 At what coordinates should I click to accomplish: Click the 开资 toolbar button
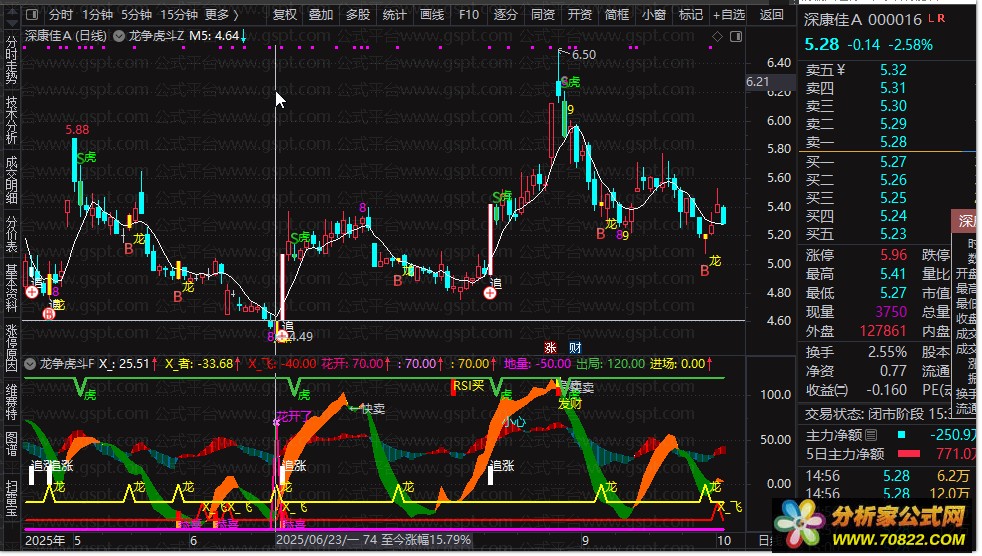579,14
